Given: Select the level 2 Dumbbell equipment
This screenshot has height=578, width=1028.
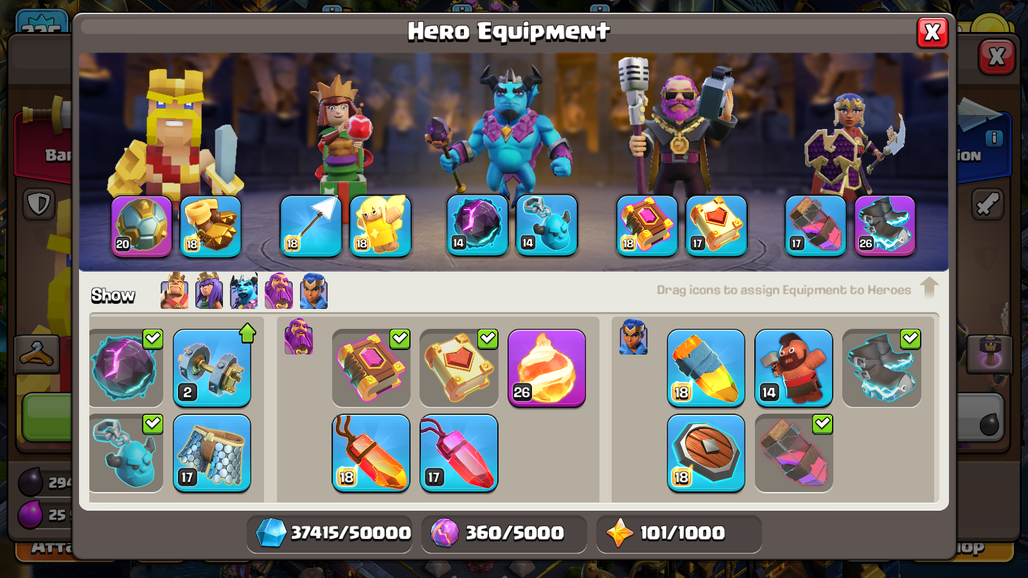Looking at the screenshot, I should pos(212,368).
